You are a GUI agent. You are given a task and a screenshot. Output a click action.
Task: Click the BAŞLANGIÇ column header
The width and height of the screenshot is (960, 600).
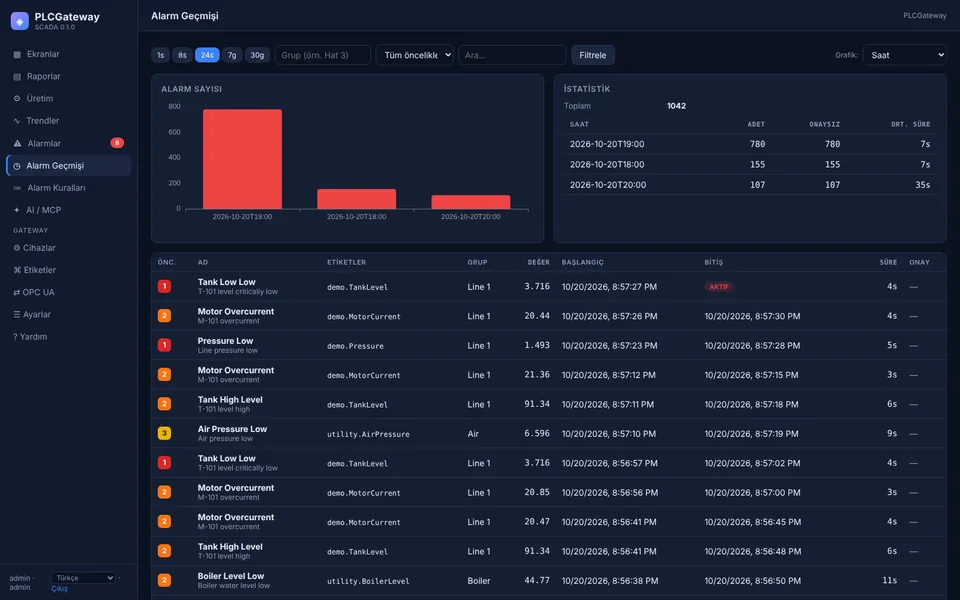coord(582,262)
